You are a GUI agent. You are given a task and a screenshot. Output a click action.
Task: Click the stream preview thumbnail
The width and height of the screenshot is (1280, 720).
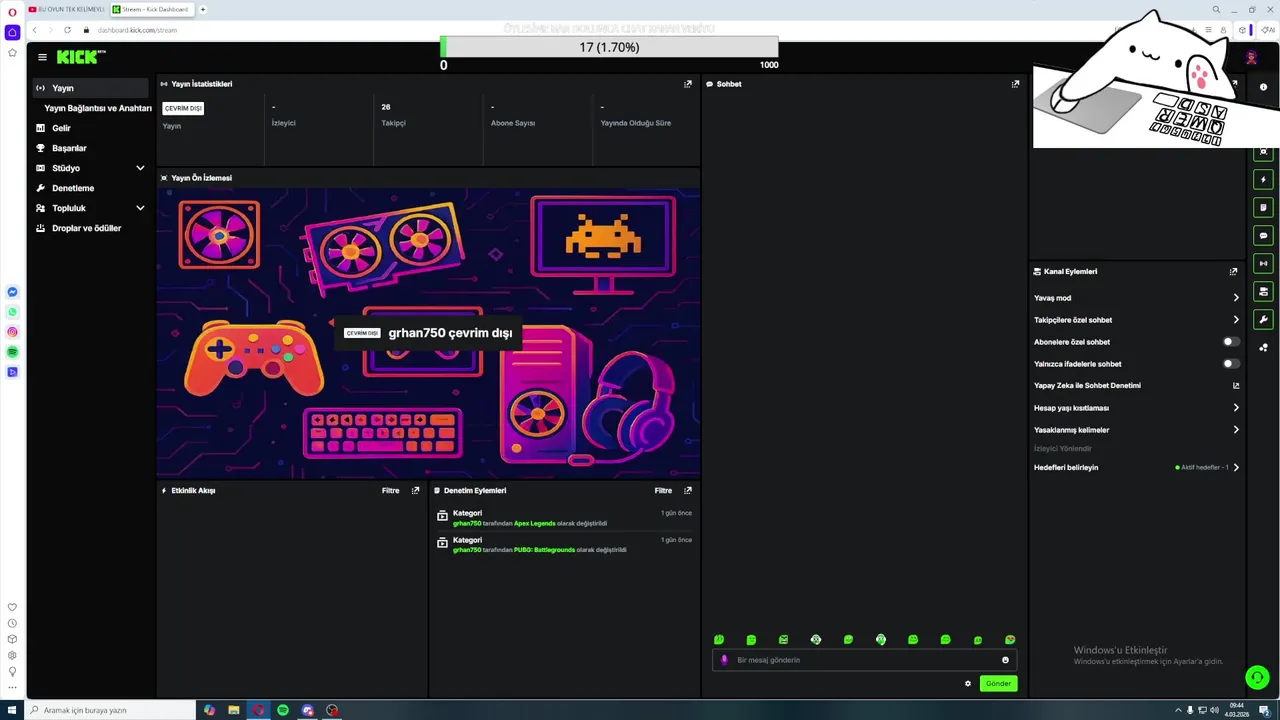[428, 333]
